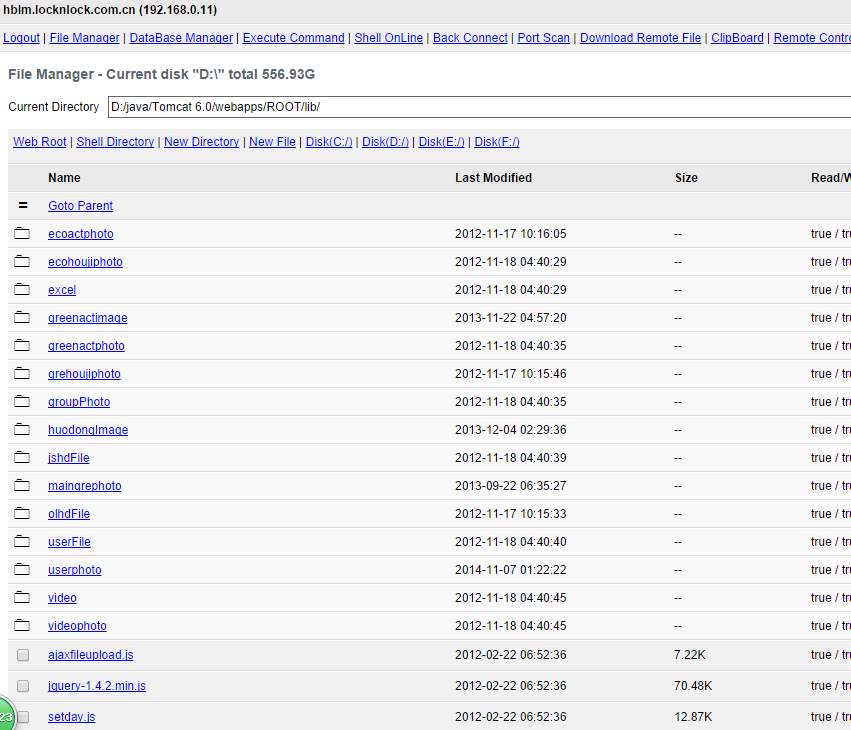Open the huodongImage folder
The image size is (851, 730).
(88, 430)
